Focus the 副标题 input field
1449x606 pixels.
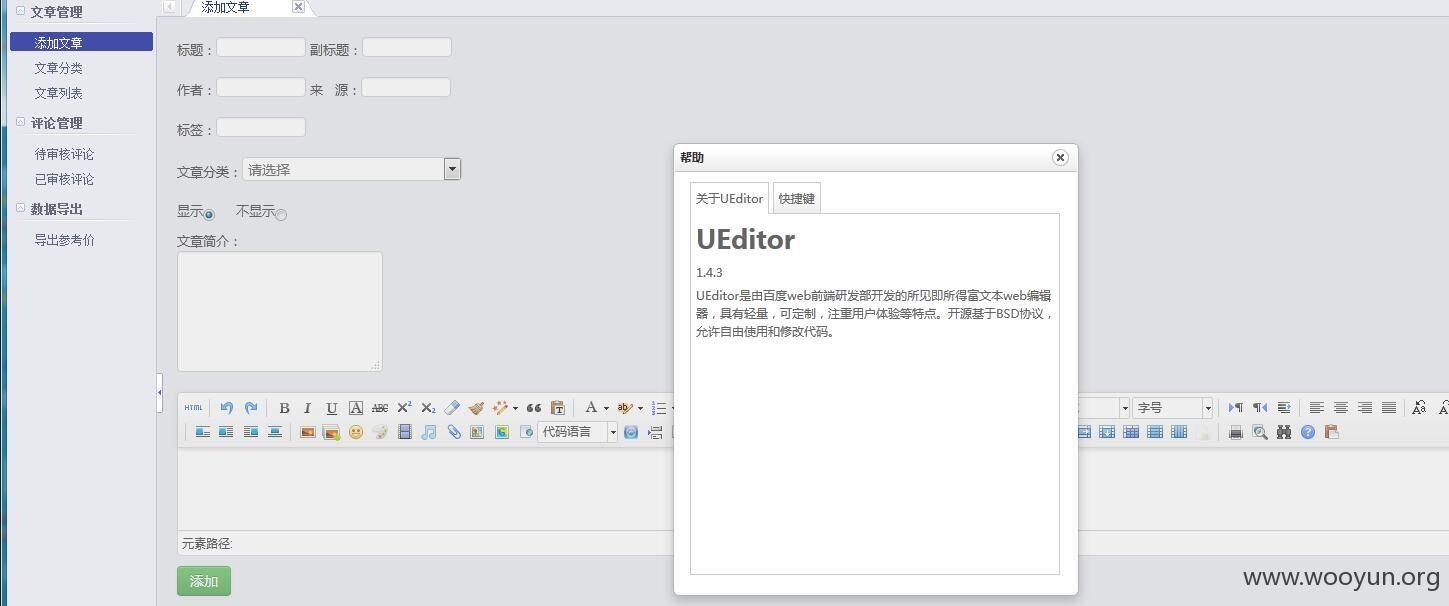click(x=407, y=47)
